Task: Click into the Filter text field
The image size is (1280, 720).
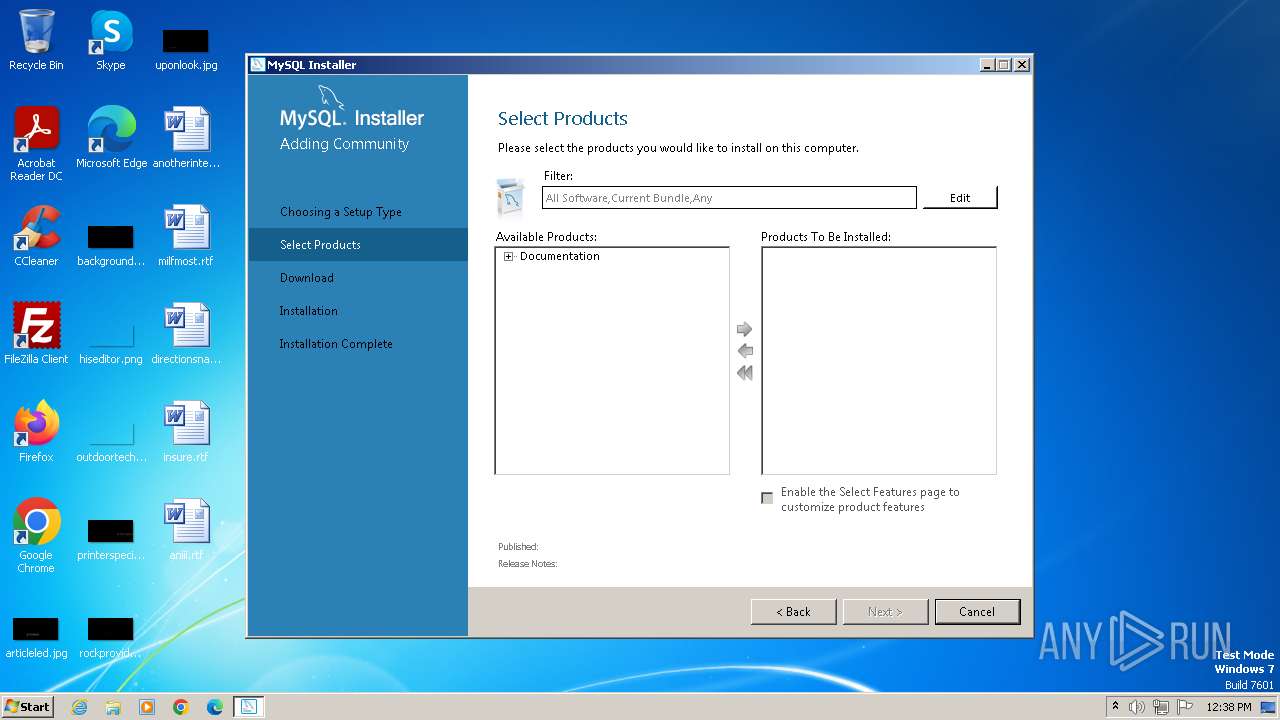Action: click(729, 198)
